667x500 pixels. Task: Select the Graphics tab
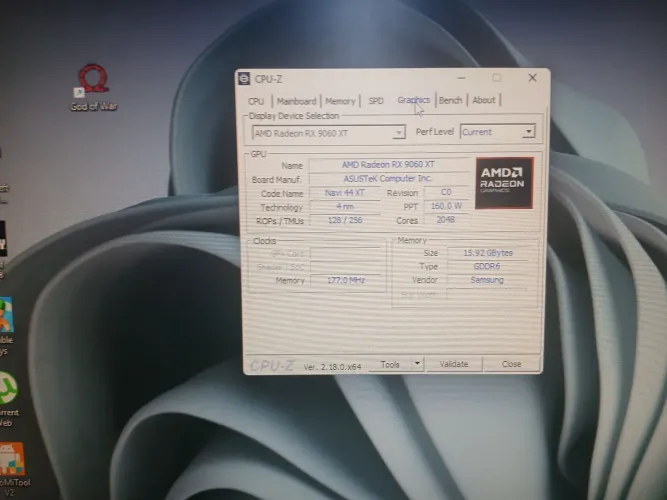coord(413,100)
